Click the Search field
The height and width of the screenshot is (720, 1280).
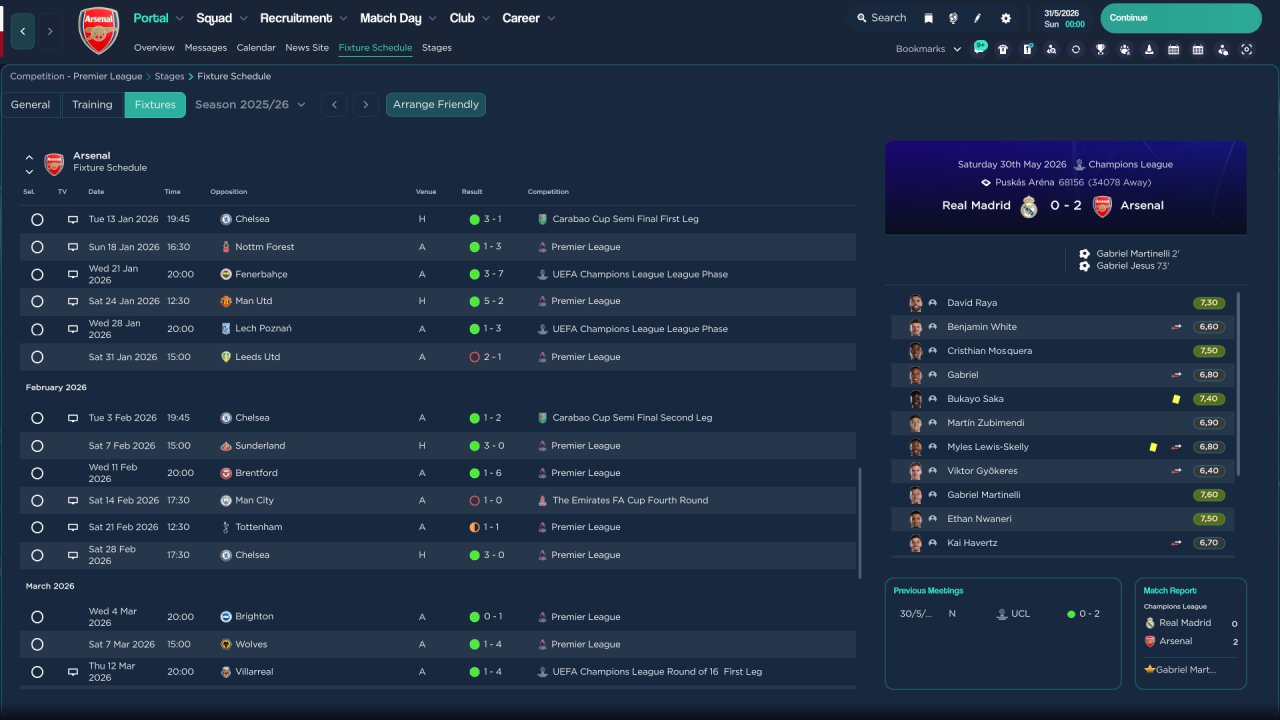tap(881, 18)
